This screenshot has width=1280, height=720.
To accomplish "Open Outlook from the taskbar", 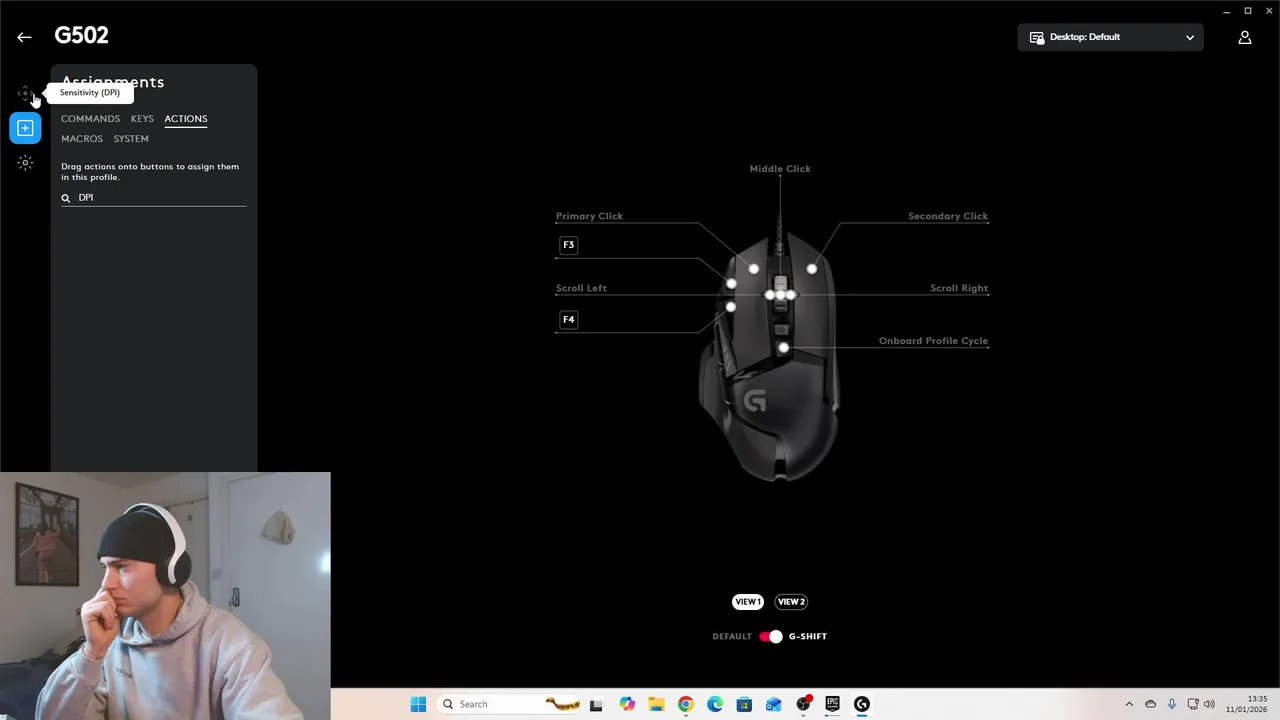I will (x=773, y=704).
